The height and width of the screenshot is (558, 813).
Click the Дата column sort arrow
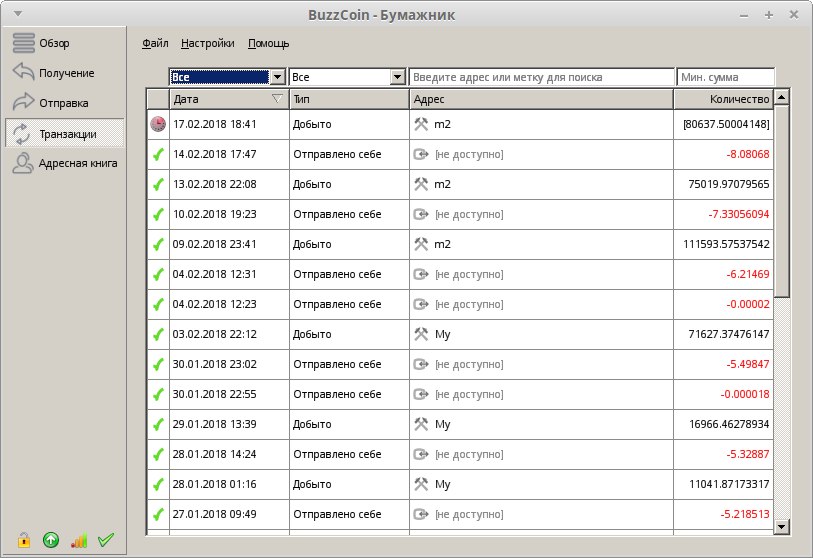(277, 99)
